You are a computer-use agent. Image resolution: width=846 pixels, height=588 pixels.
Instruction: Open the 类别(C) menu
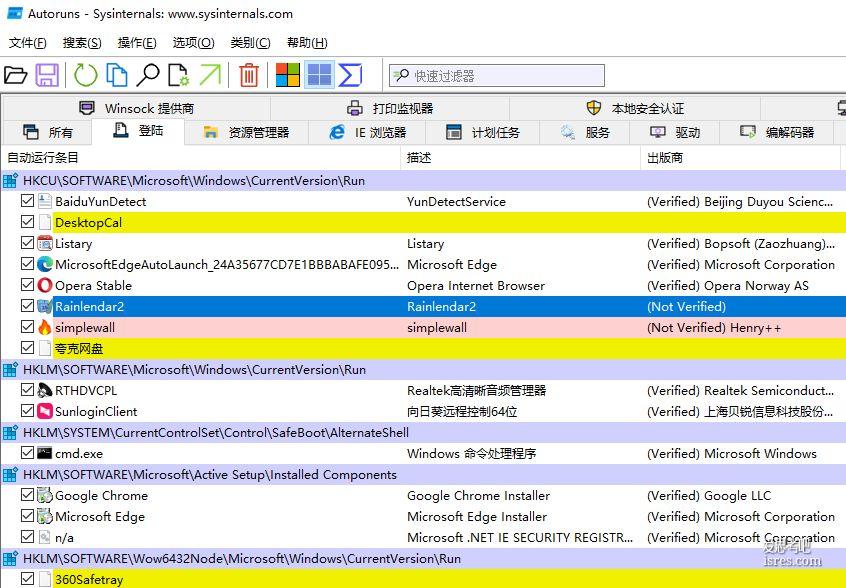(250, 43)
